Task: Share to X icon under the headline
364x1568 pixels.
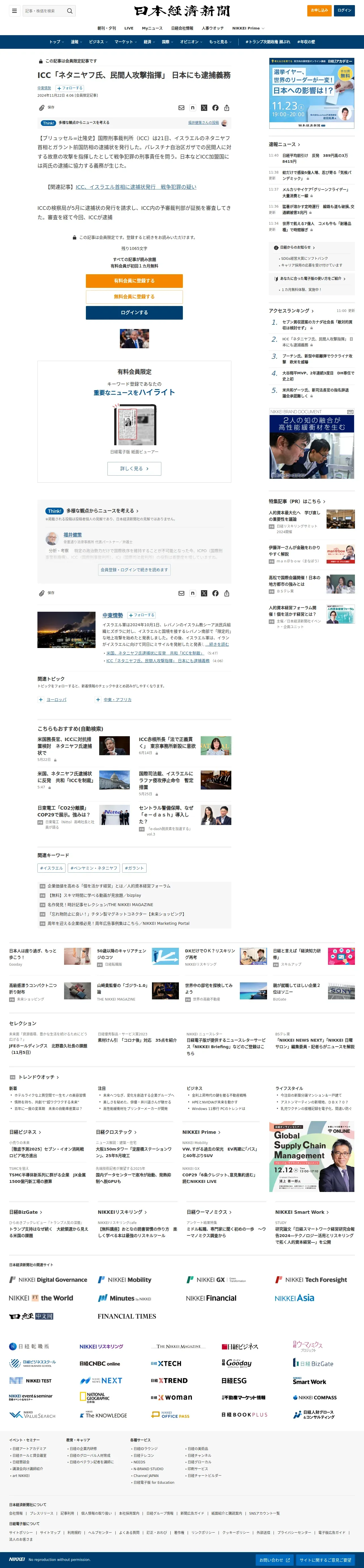Action: pos(204,108)
